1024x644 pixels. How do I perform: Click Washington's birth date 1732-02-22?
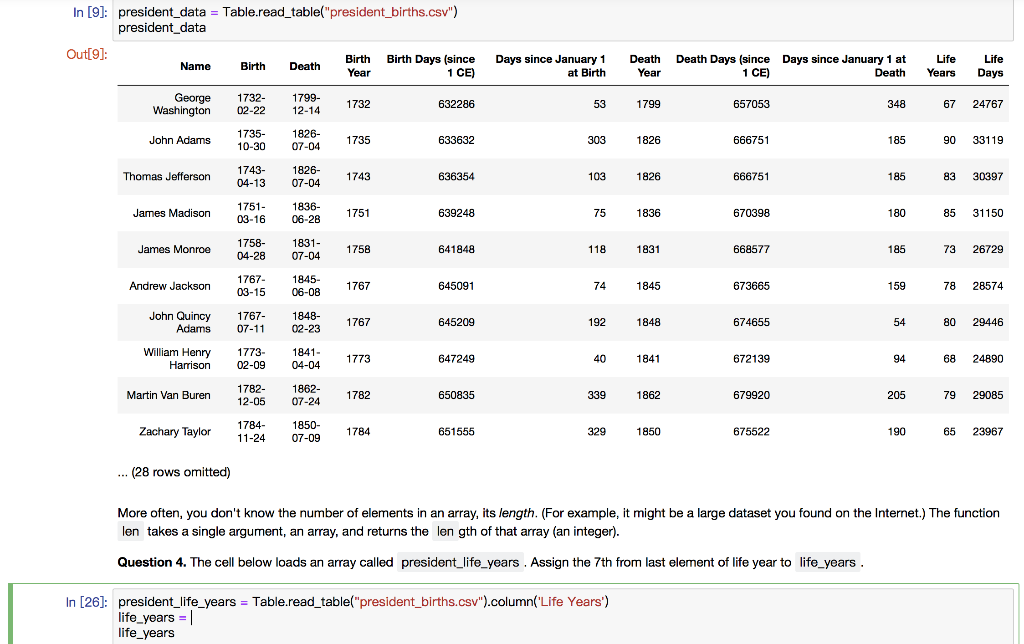point(251,104)
